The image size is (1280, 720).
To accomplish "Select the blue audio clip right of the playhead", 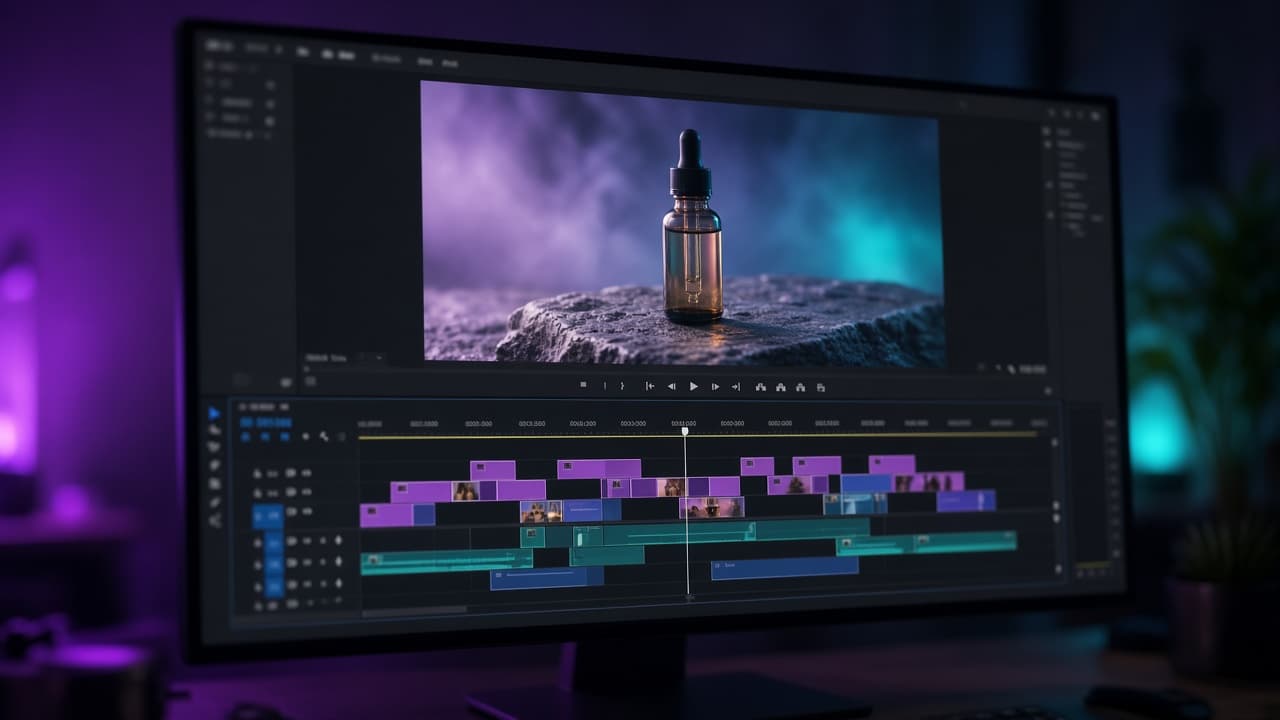I will coord(785,568).
